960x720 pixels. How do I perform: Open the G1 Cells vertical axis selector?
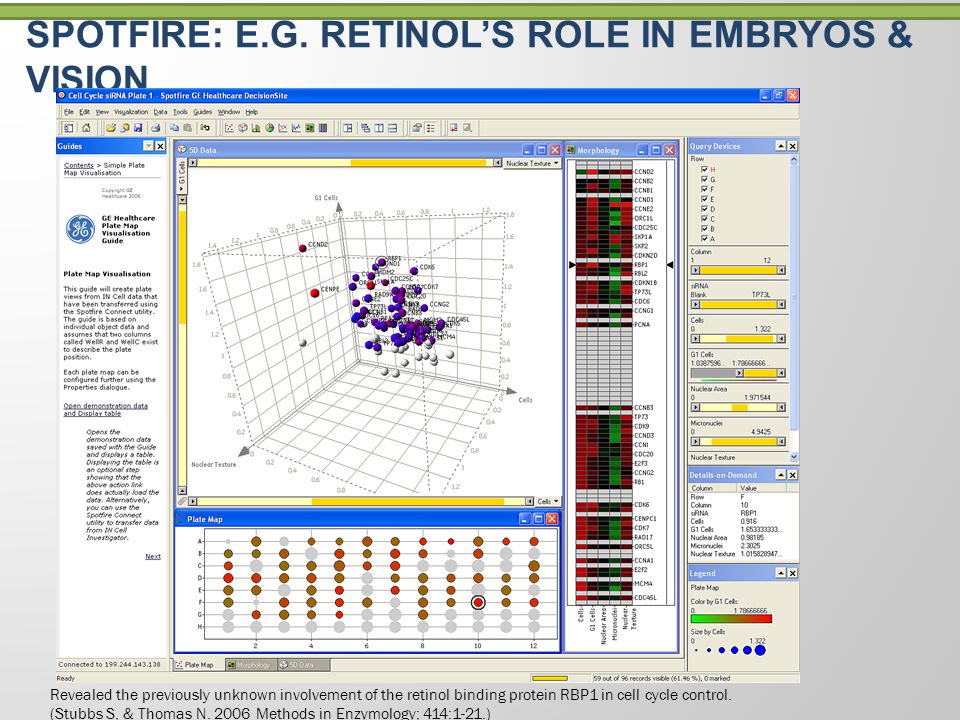point(182,177)
